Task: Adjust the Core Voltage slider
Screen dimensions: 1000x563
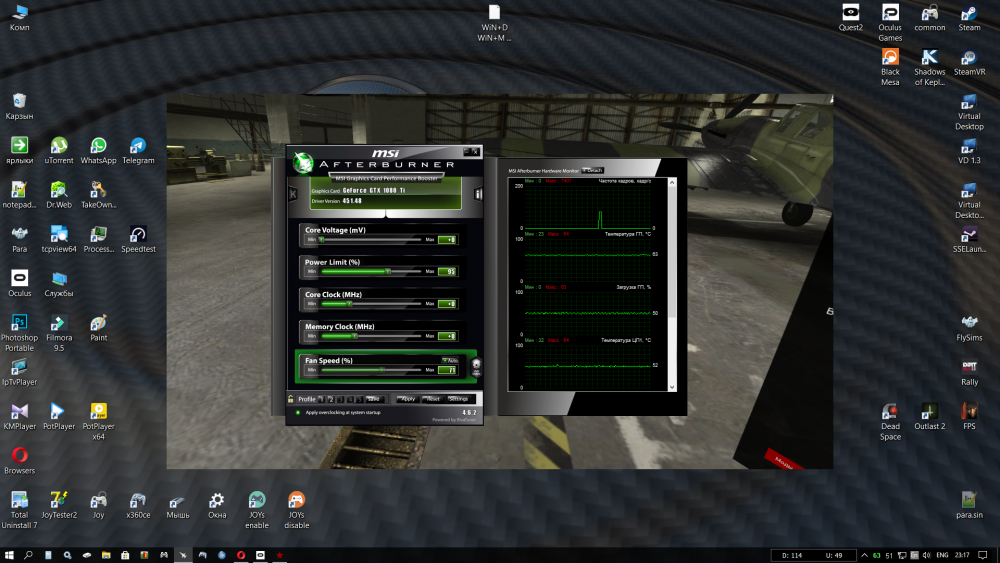Action: pyautogui.click(x=371, y=240)
